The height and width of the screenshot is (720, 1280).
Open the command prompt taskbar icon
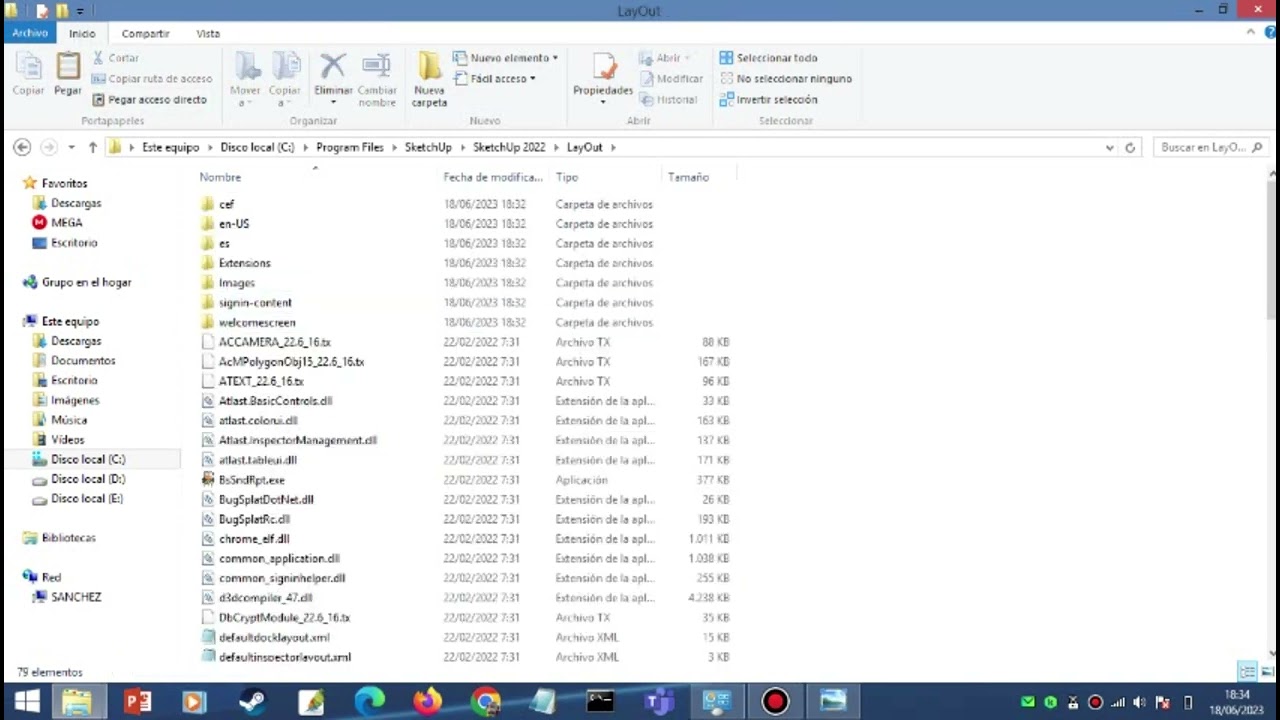point(600,701)
